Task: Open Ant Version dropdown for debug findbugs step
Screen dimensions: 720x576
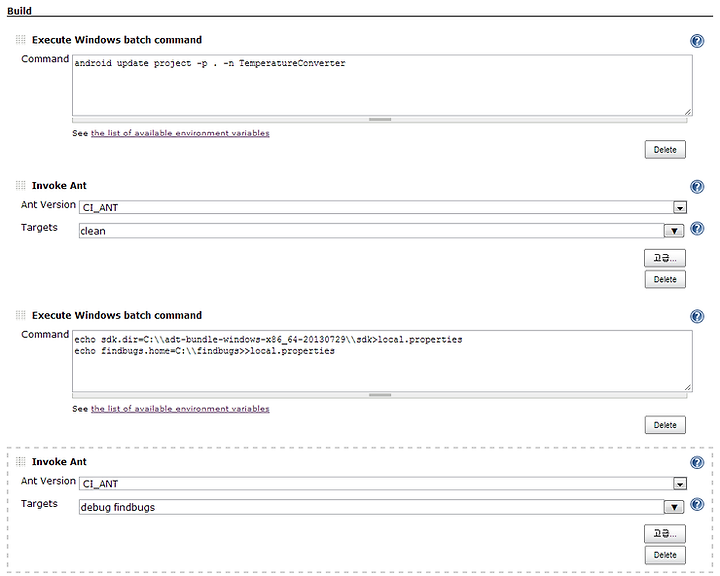Action: pos(680,484)
